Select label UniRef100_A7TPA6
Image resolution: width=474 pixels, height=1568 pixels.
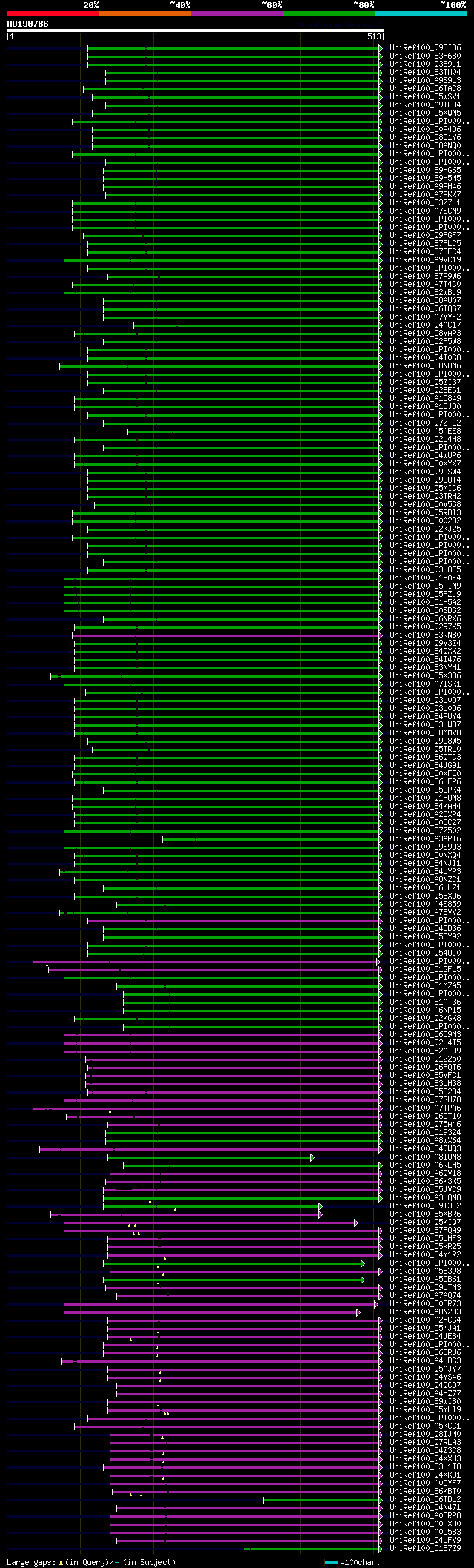[x=425, y=1108]
